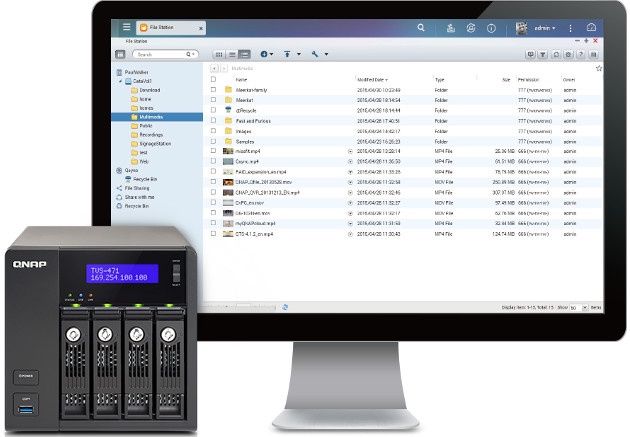Open the SignageStation folder in tree
This screenshot has height=437, width=630.
tap(151, 144)
